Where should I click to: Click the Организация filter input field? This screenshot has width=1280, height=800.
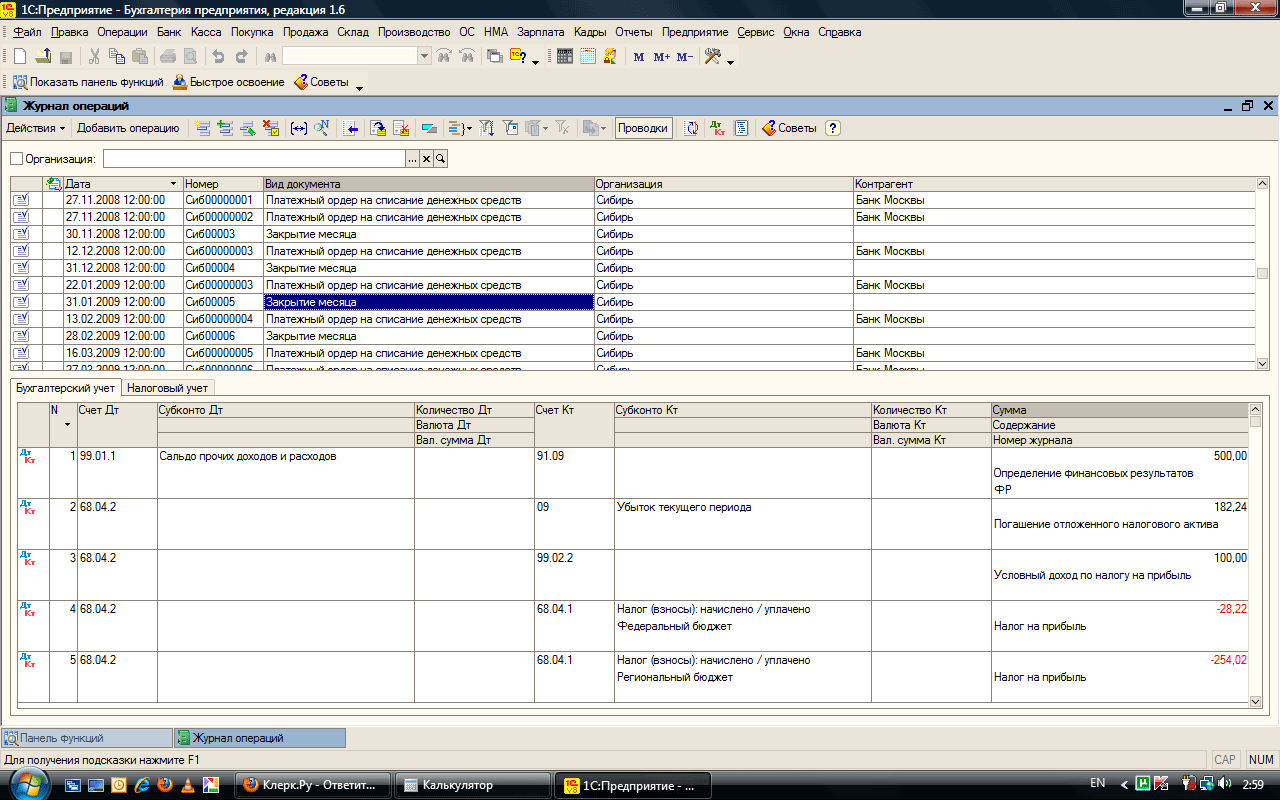(254, 159)
